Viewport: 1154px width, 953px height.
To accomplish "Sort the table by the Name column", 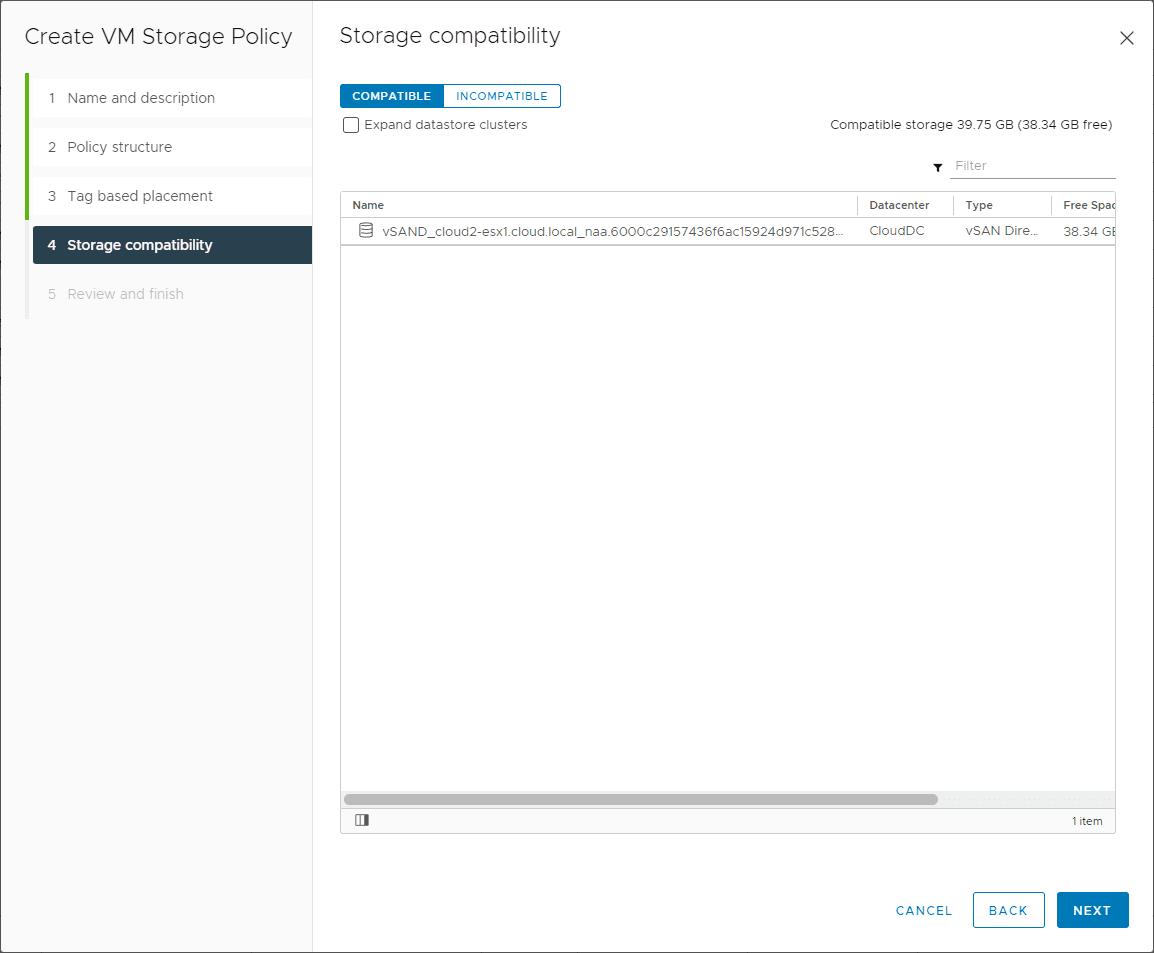I will pos(367,204).
